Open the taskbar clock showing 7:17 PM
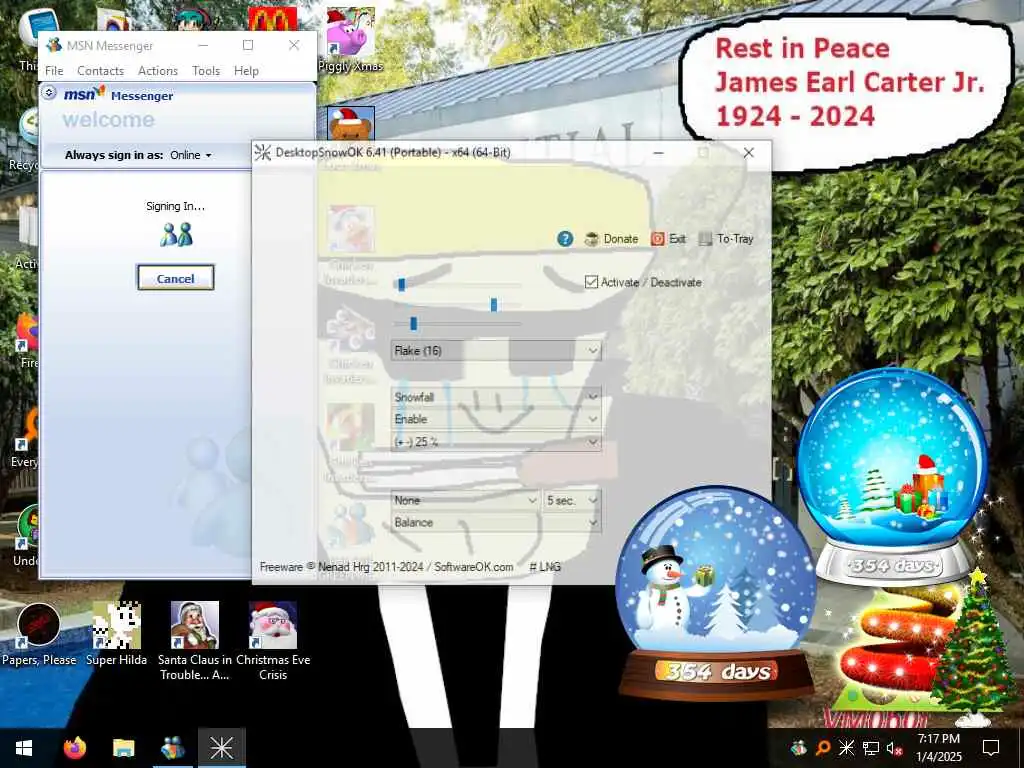 click(938, 748)
